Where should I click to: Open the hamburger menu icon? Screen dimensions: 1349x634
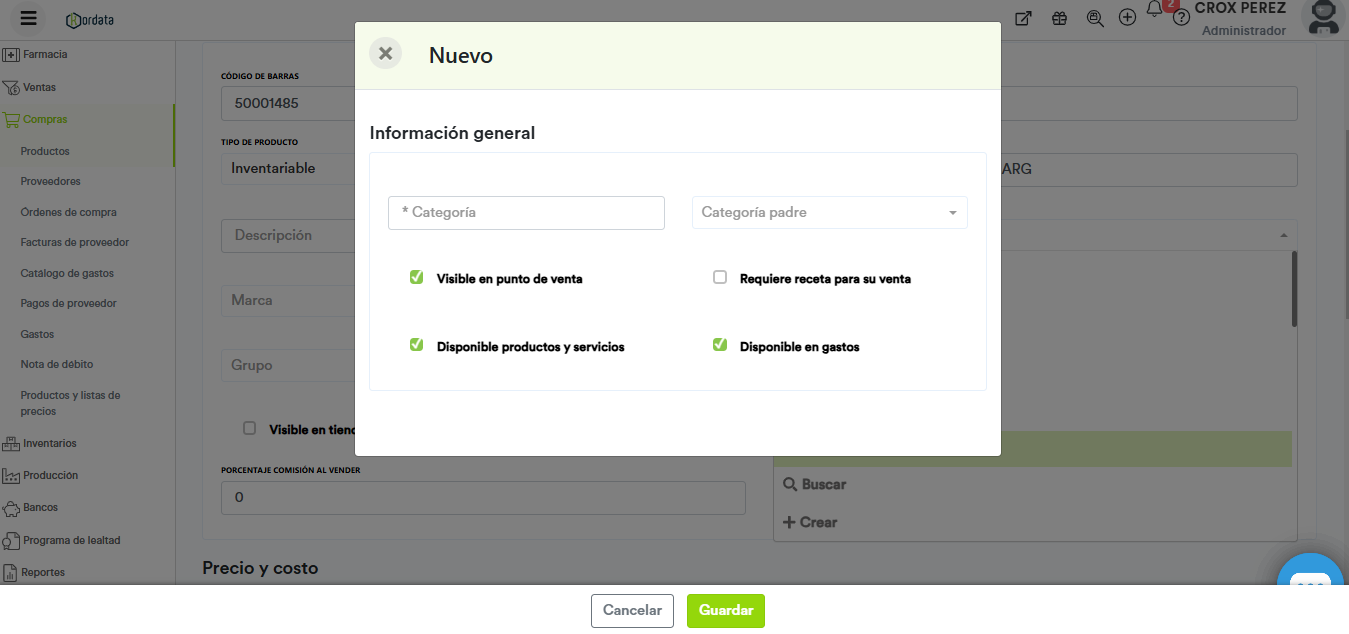[x=28, y=18]
